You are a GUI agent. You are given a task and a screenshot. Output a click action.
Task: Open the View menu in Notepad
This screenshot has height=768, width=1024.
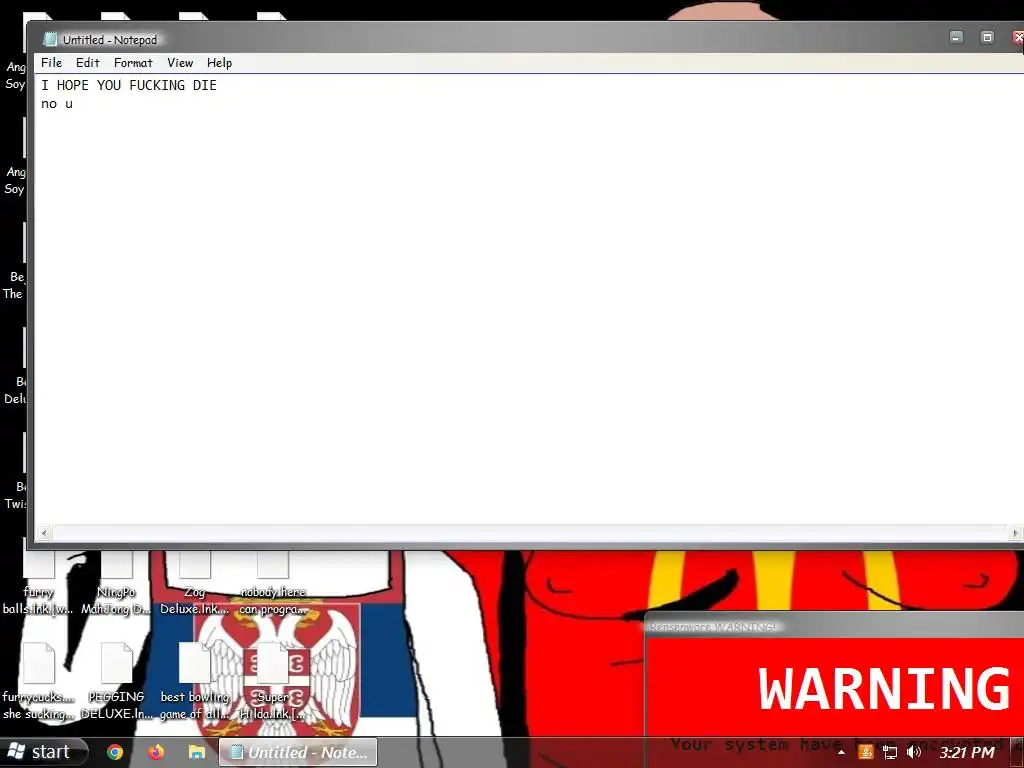[x=180, y=63]
